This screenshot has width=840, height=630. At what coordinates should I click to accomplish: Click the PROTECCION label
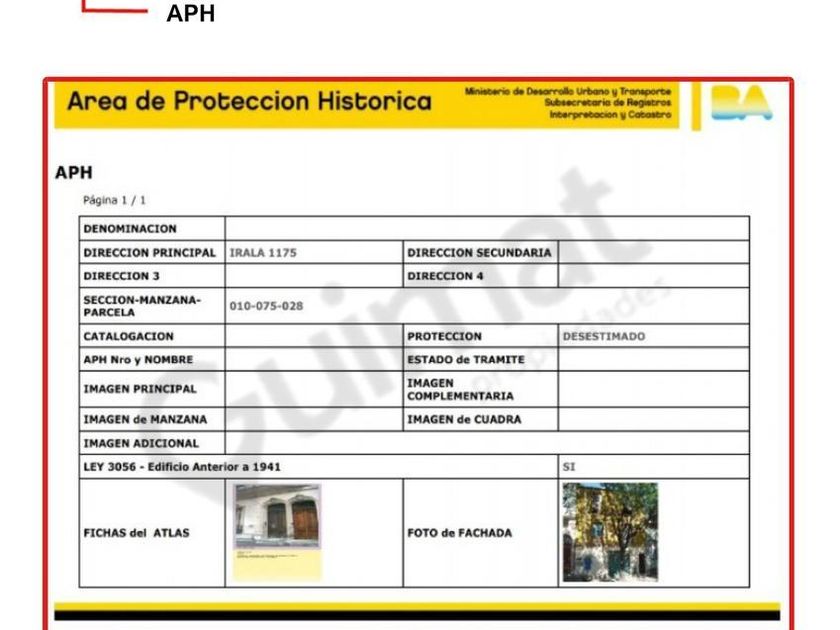click(444, 336)
